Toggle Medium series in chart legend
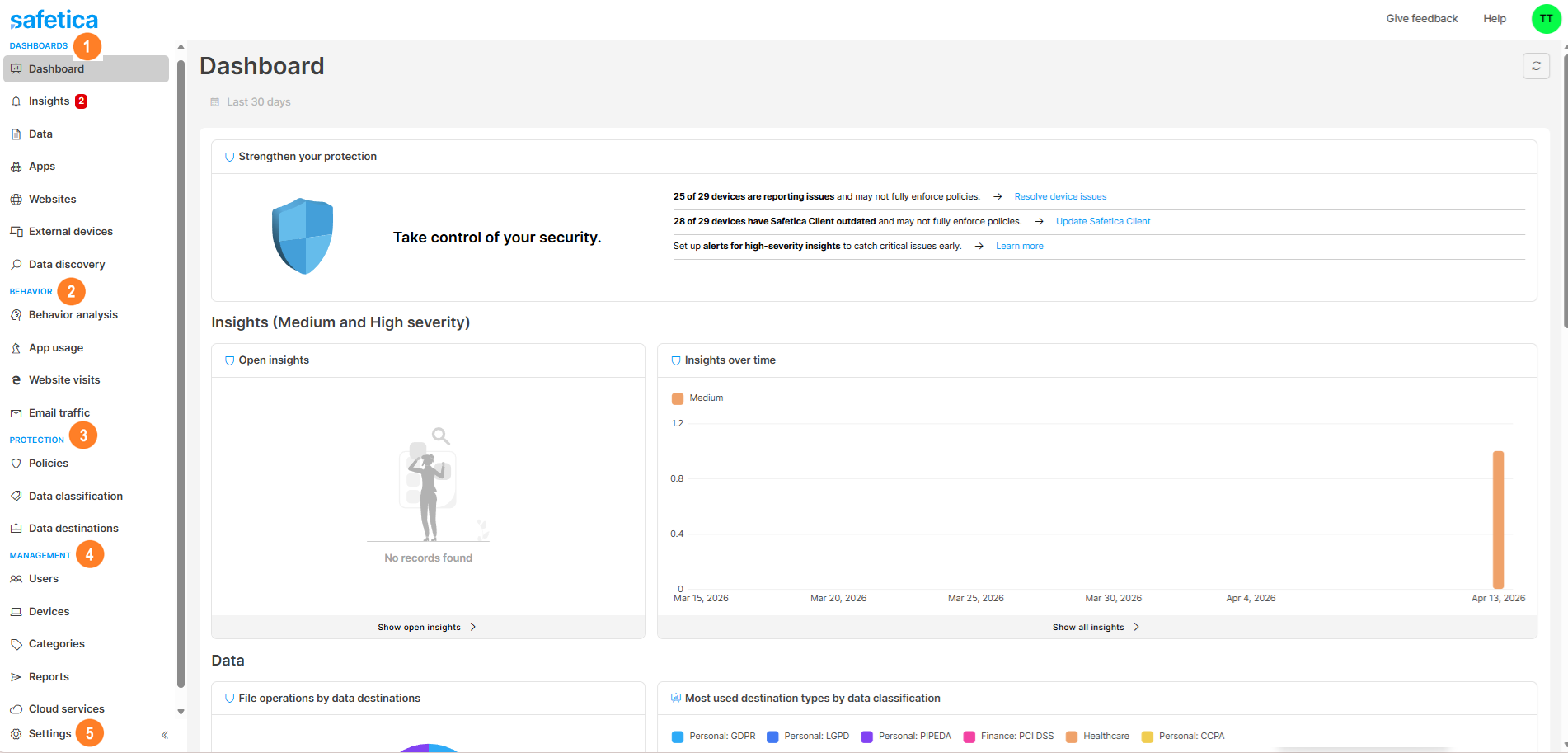Image resolution: width=1568 pixels, height=753 pixels. click(697, 398)
